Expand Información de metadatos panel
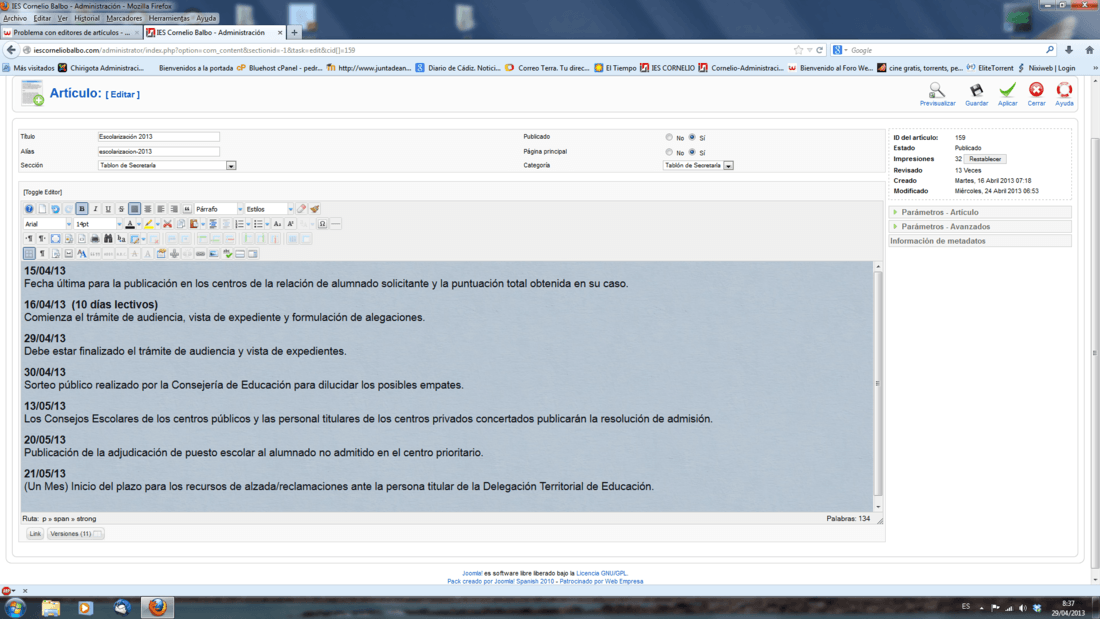 (x=980, y=241)
